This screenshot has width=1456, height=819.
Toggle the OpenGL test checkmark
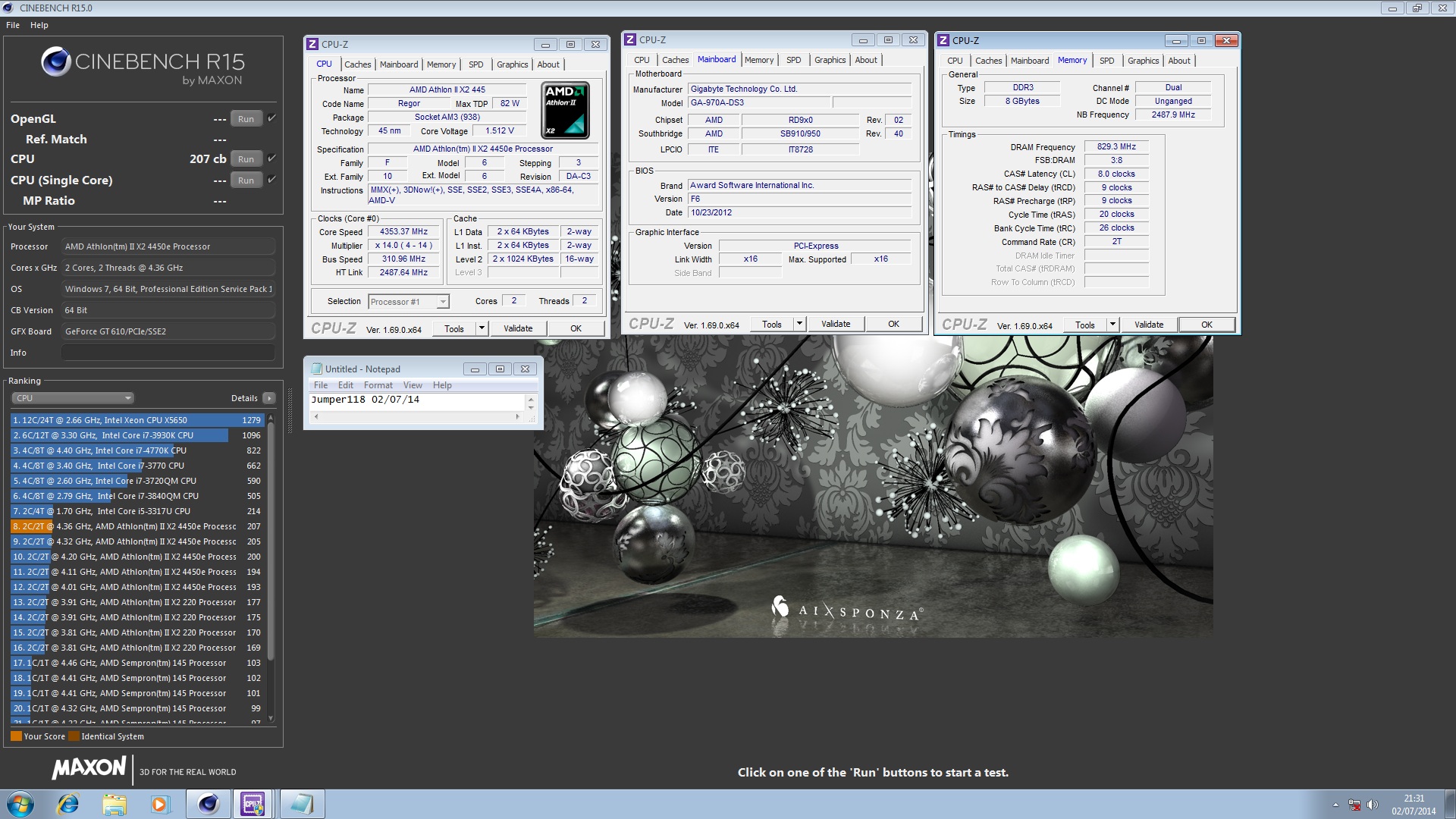[x=272, y=118]
